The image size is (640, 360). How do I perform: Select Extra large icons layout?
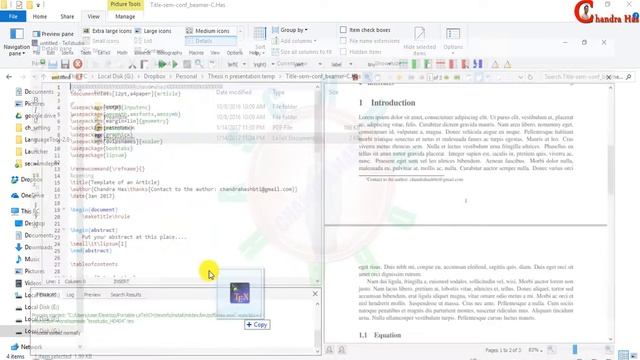pos(108,31)
